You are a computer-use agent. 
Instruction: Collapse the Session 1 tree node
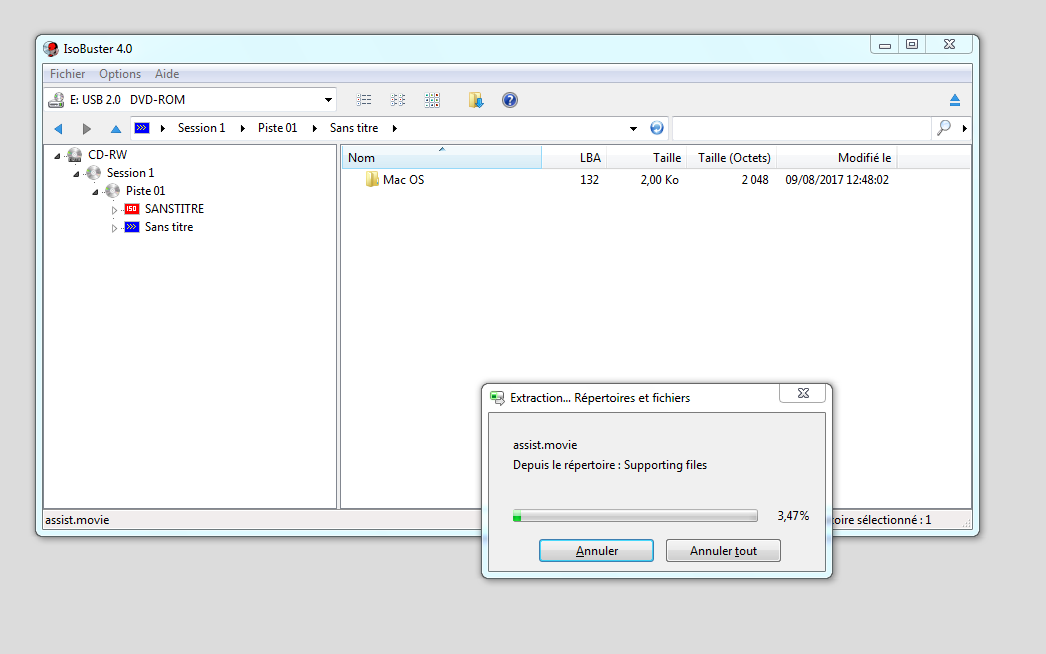pos(76,174)
